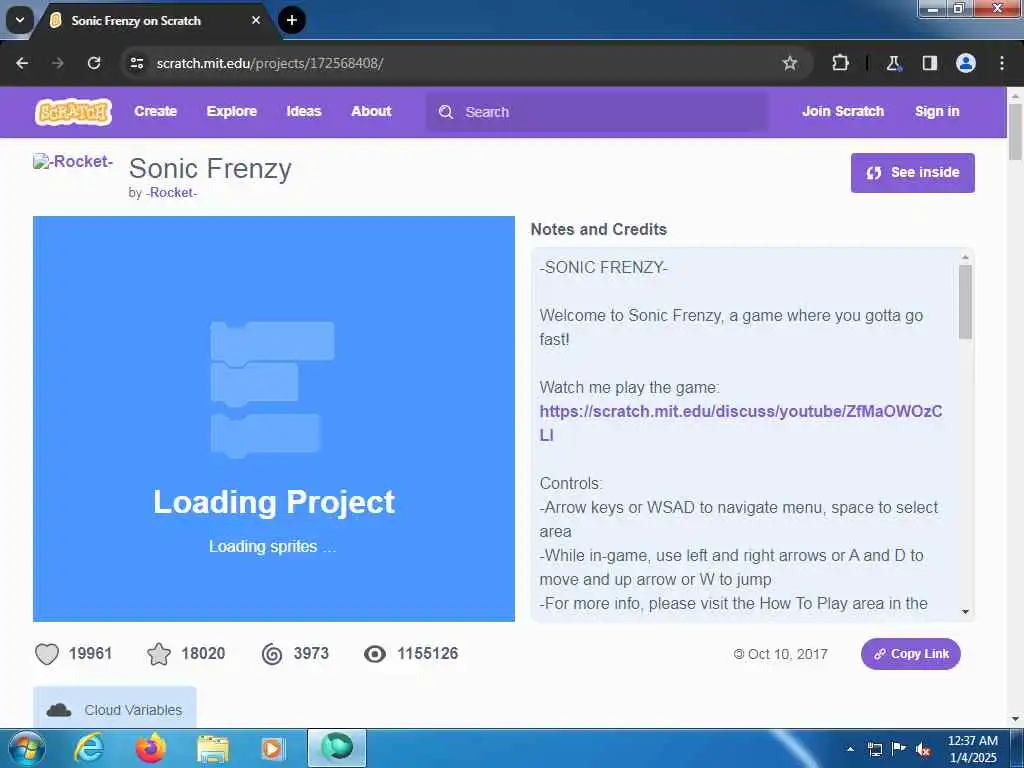
Task: Love the project with heart icon
Action: tap(46, 654)
